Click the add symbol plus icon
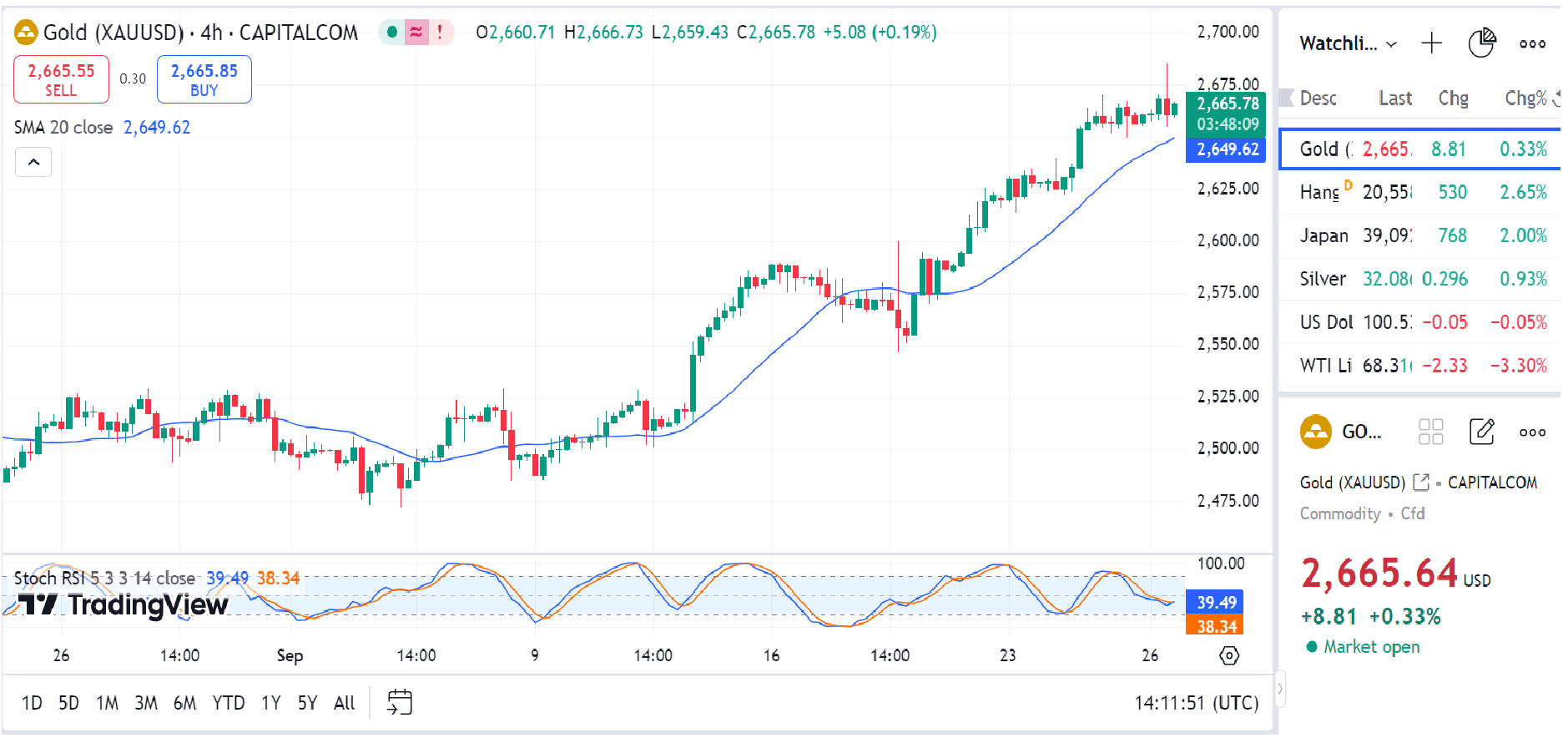This screenshot has height=738, width=1568. (x=1431, y=43)
